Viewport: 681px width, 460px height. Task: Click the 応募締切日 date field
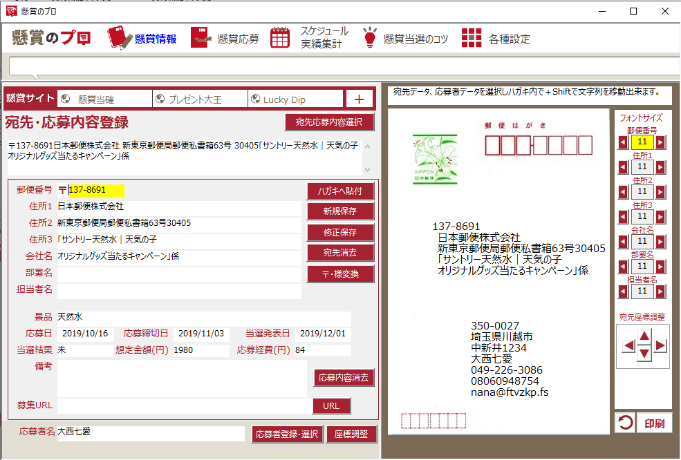pos(203,333)
